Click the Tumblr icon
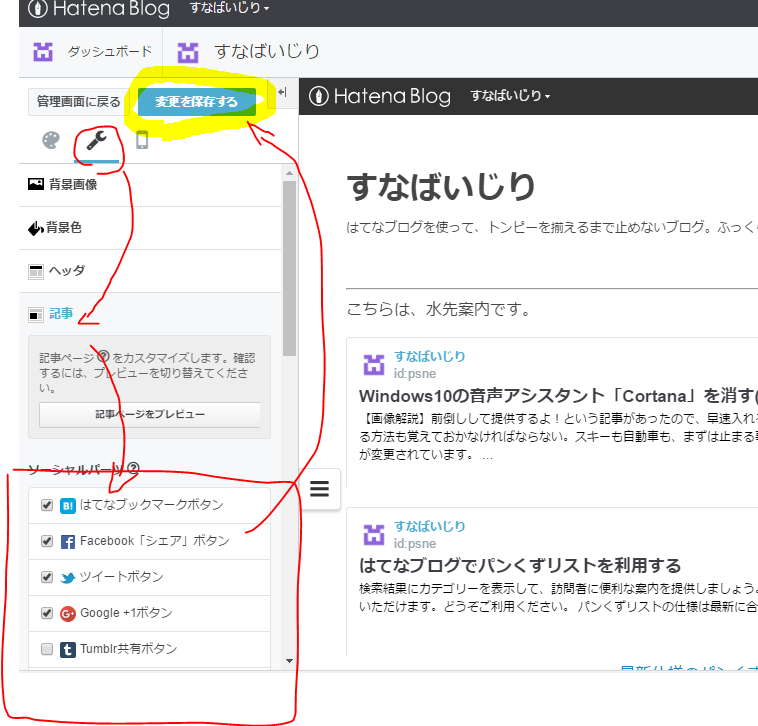Image resolution: width=758 pixels, height=726 pixels. (68, 650)
